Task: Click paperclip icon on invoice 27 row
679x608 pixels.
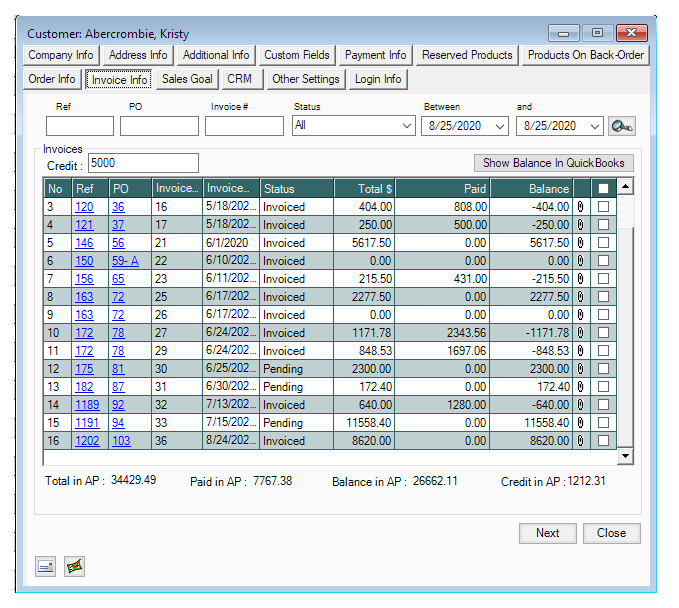Action: point(580,333)
